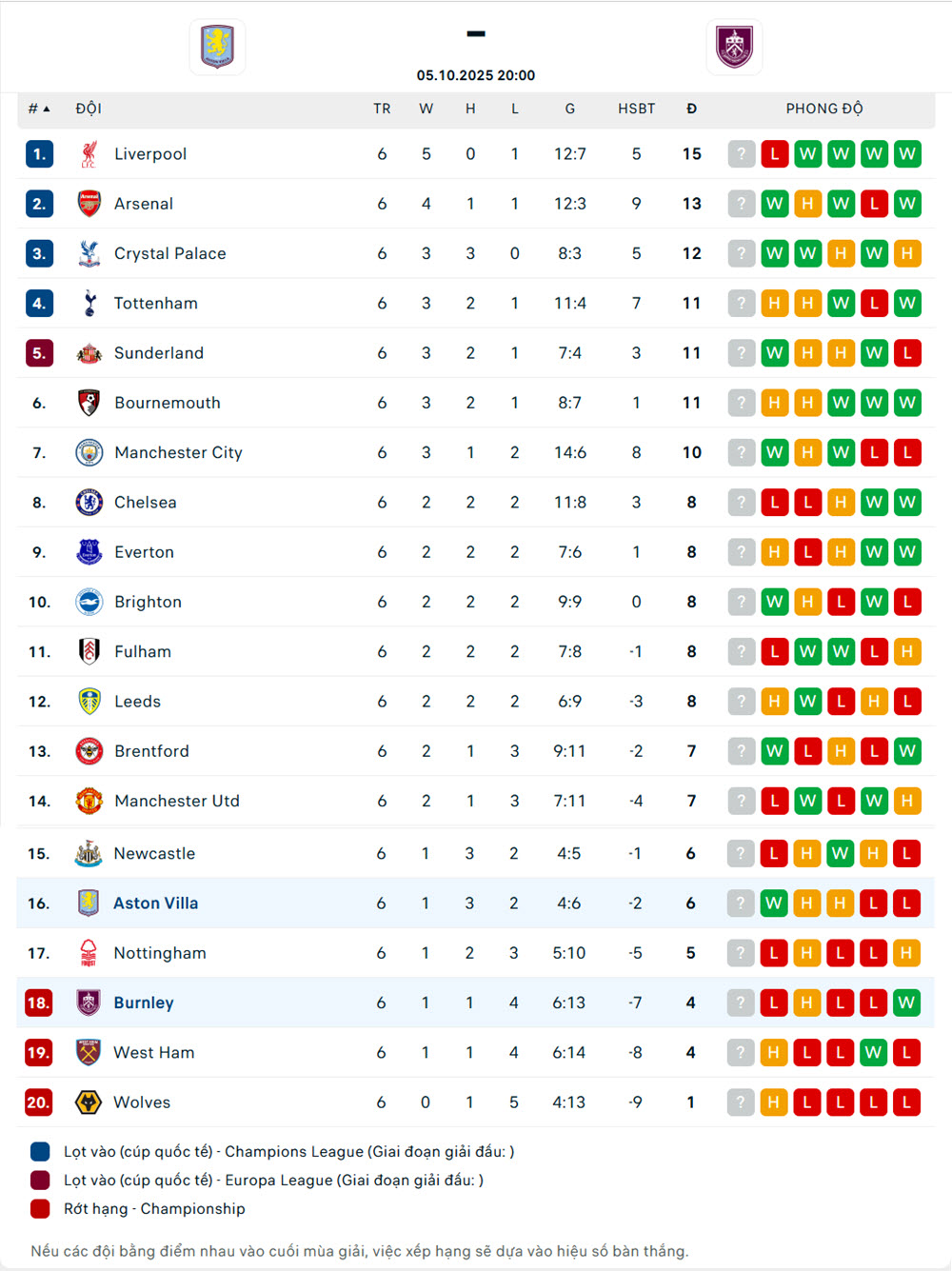Click the Arsenal club badge
The width and height of the screenshot is (952, 1271).
coord(89,204)
